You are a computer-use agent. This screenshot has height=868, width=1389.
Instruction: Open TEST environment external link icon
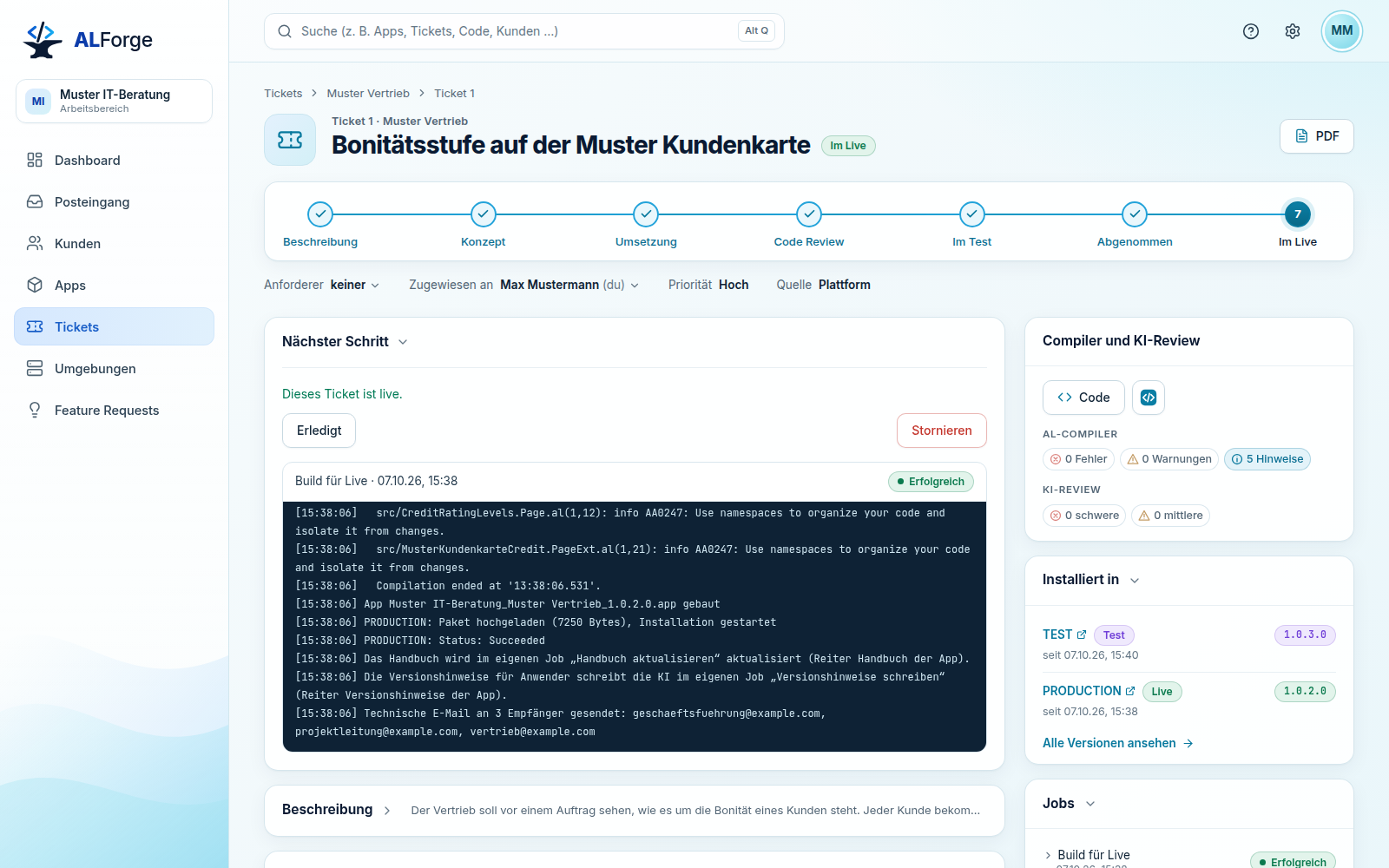(x=1082, y=635)
